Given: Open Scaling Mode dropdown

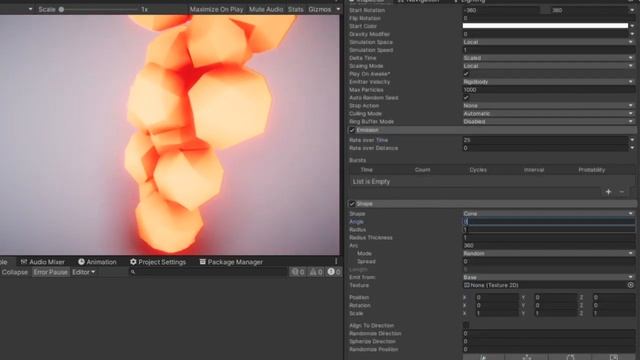Looking at the screenshot, I should point(549,66).
